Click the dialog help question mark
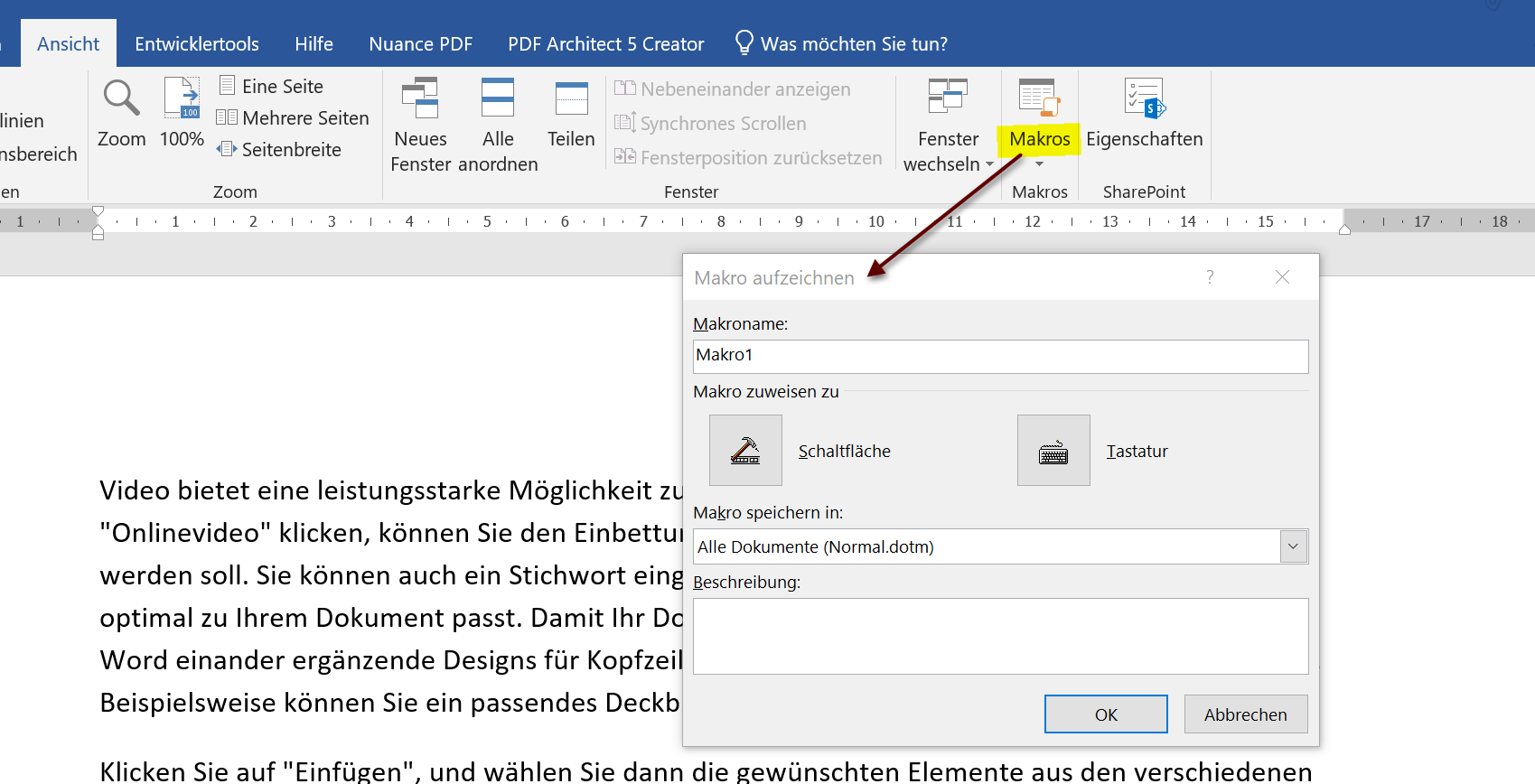 point(1210,276)
